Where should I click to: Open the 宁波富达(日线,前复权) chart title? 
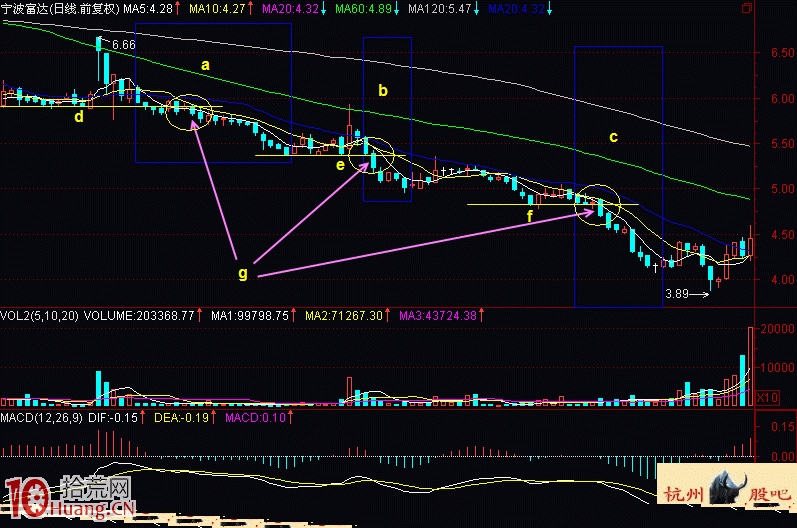[61, 8]
